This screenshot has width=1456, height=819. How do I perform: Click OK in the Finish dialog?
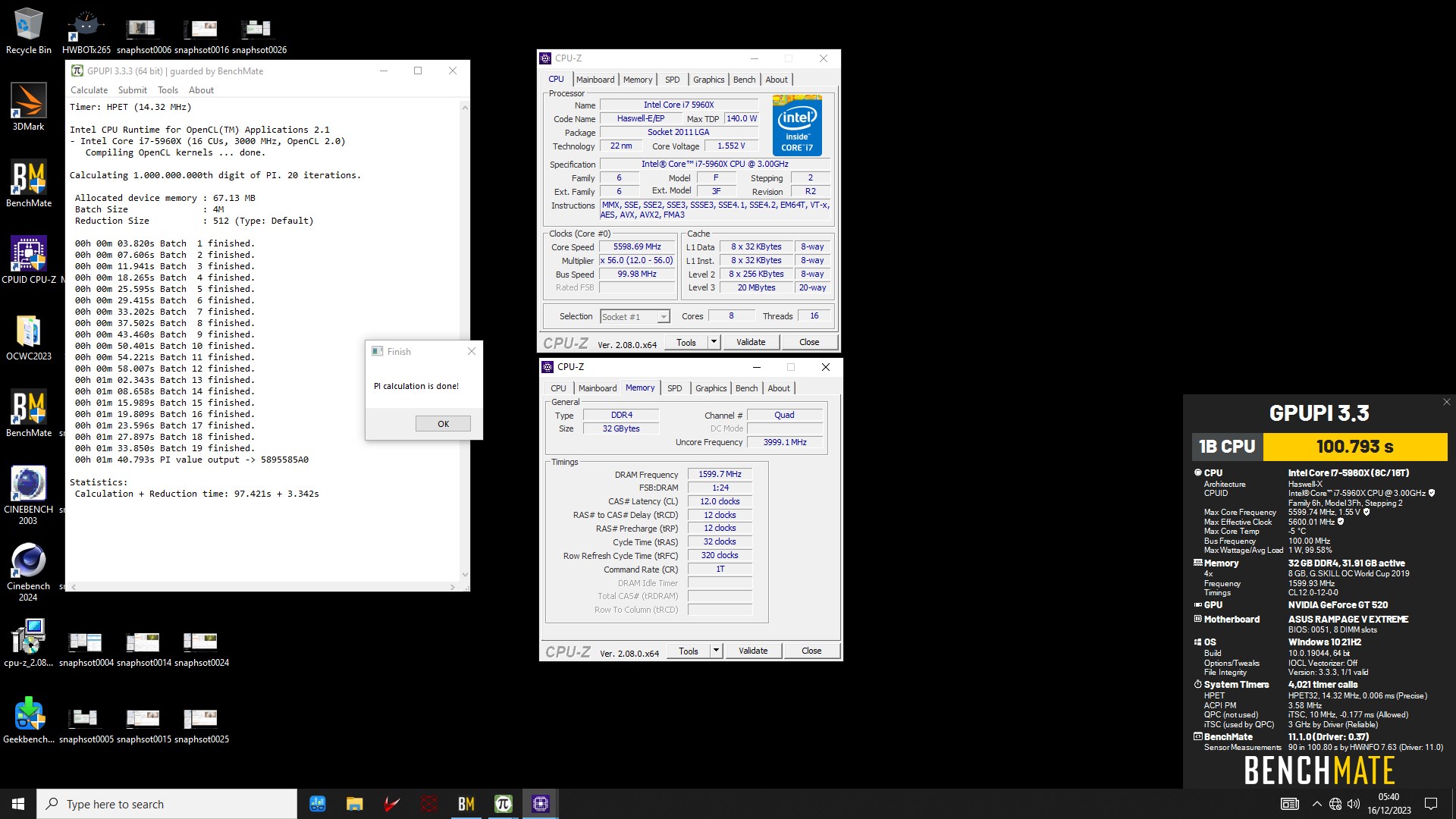[443, 424]
